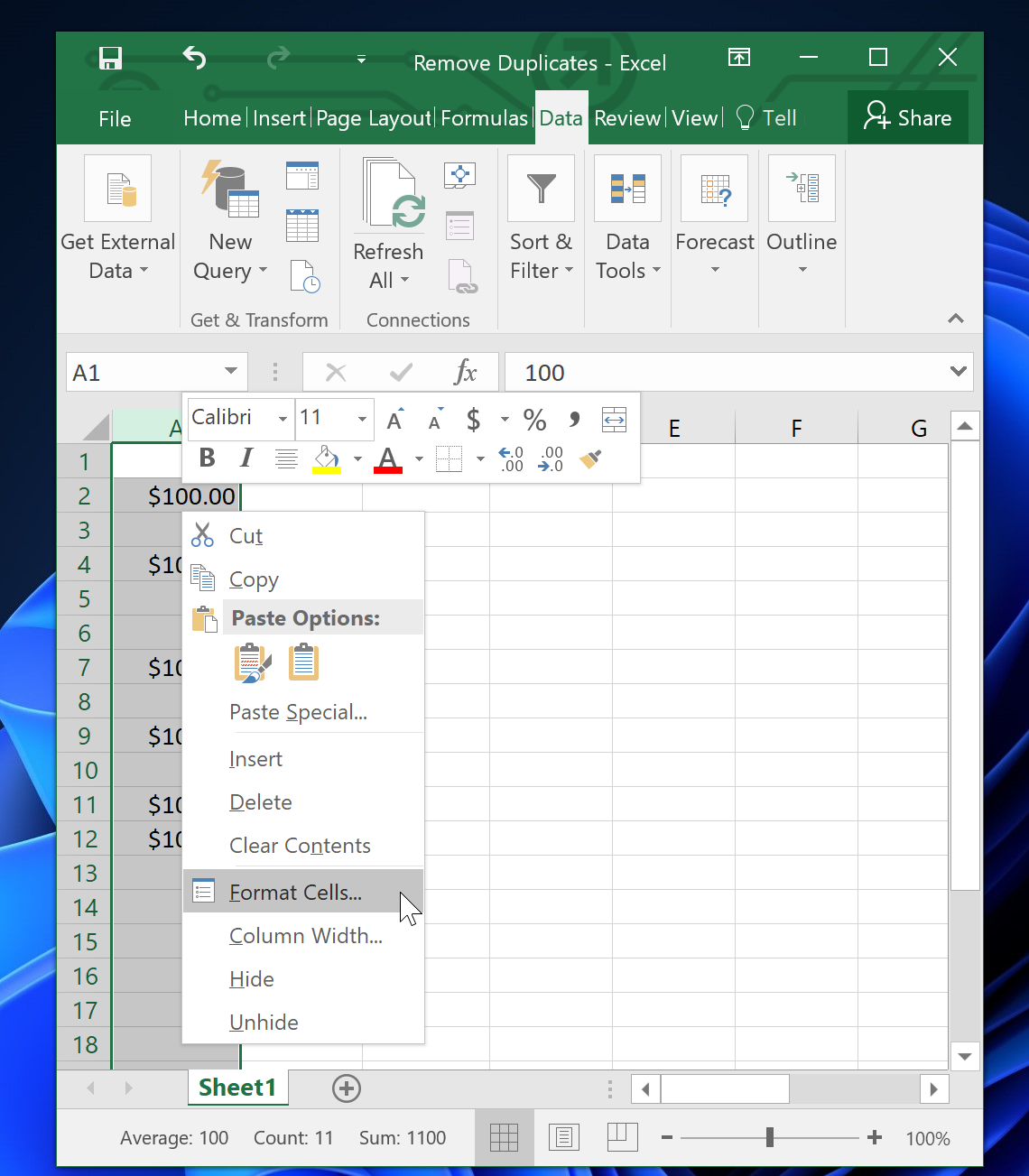Apply the red Font Color

[388, 458]
